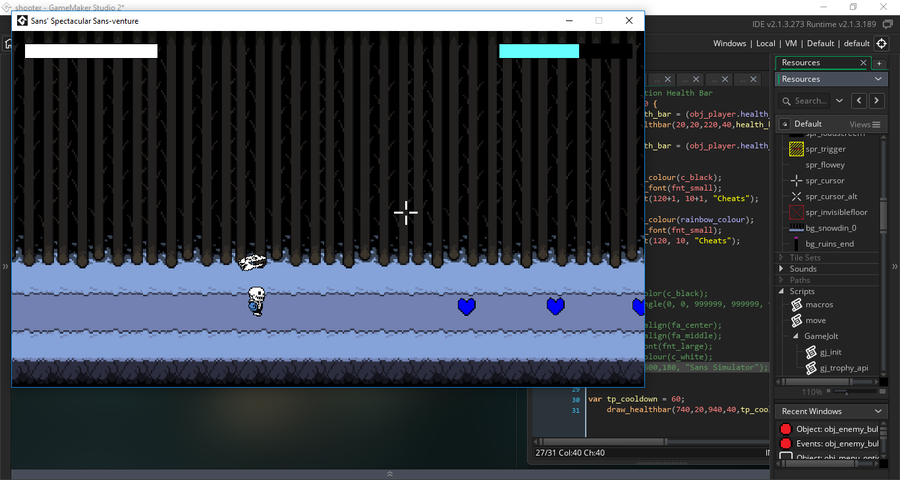This screenshot has height=480, width=900.
Task: Click the Default view pin icon
Action: tap(784, 124)
